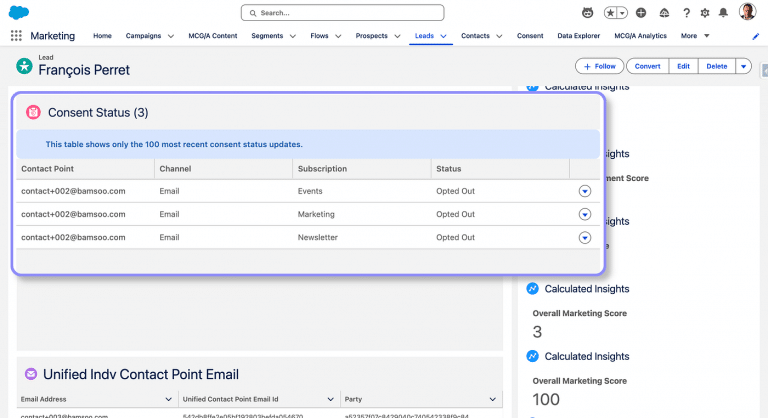Click the Lead record star icon

click(24, 66)
